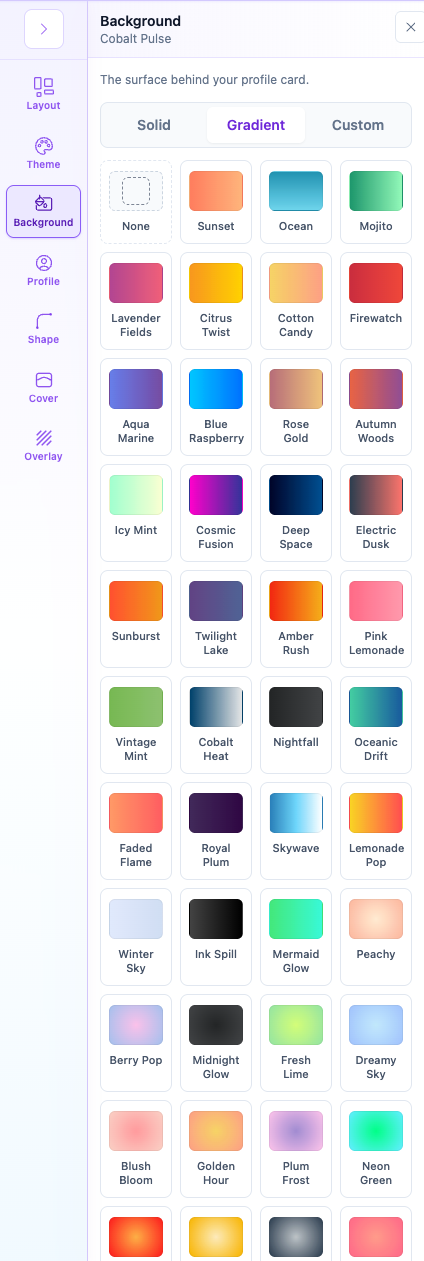The image size is (424, 1261).
Task: Apply the Blue Raspberry gradient
Action: [x=216, y=407]
